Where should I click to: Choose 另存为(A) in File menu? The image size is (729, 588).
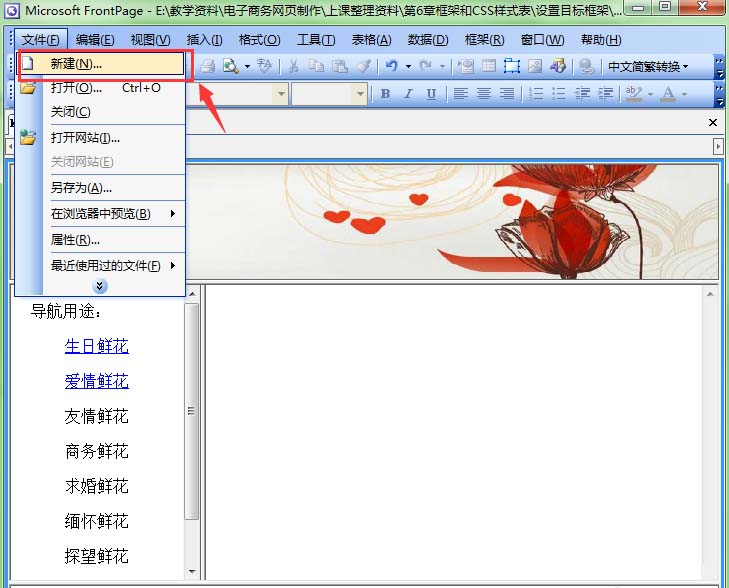coord(100,188)
